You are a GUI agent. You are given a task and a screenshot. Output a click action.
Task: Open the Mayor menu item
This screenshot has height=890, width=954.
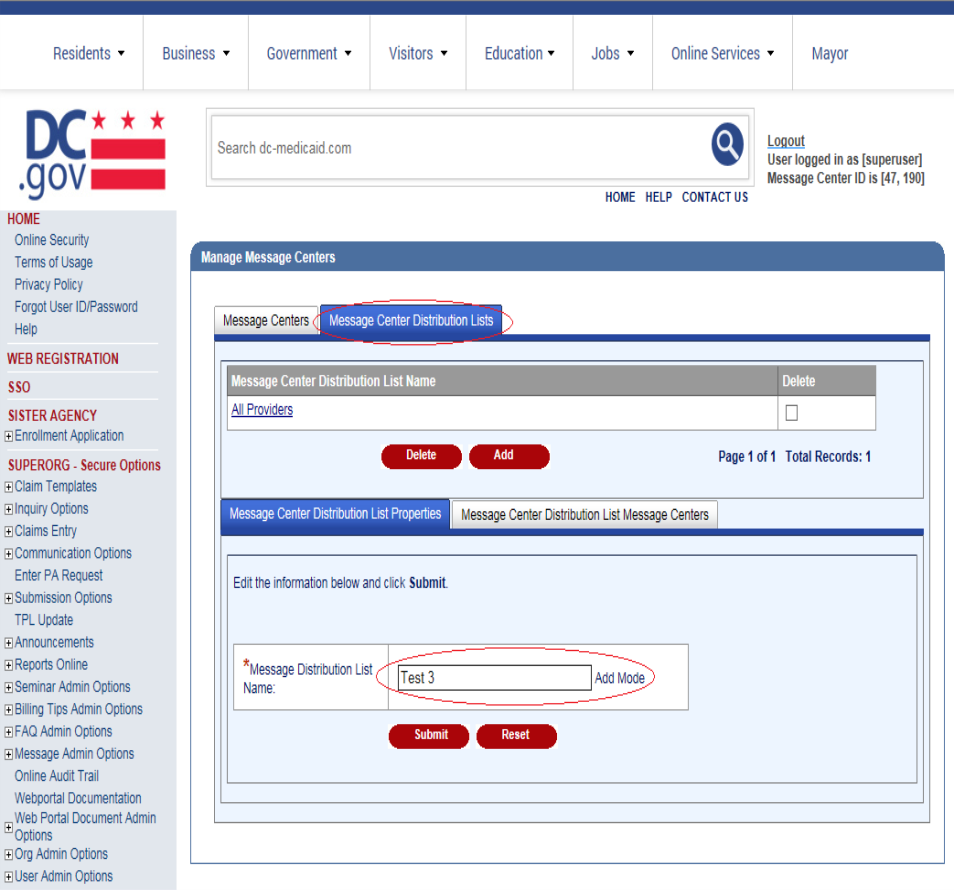pos(830,54)
